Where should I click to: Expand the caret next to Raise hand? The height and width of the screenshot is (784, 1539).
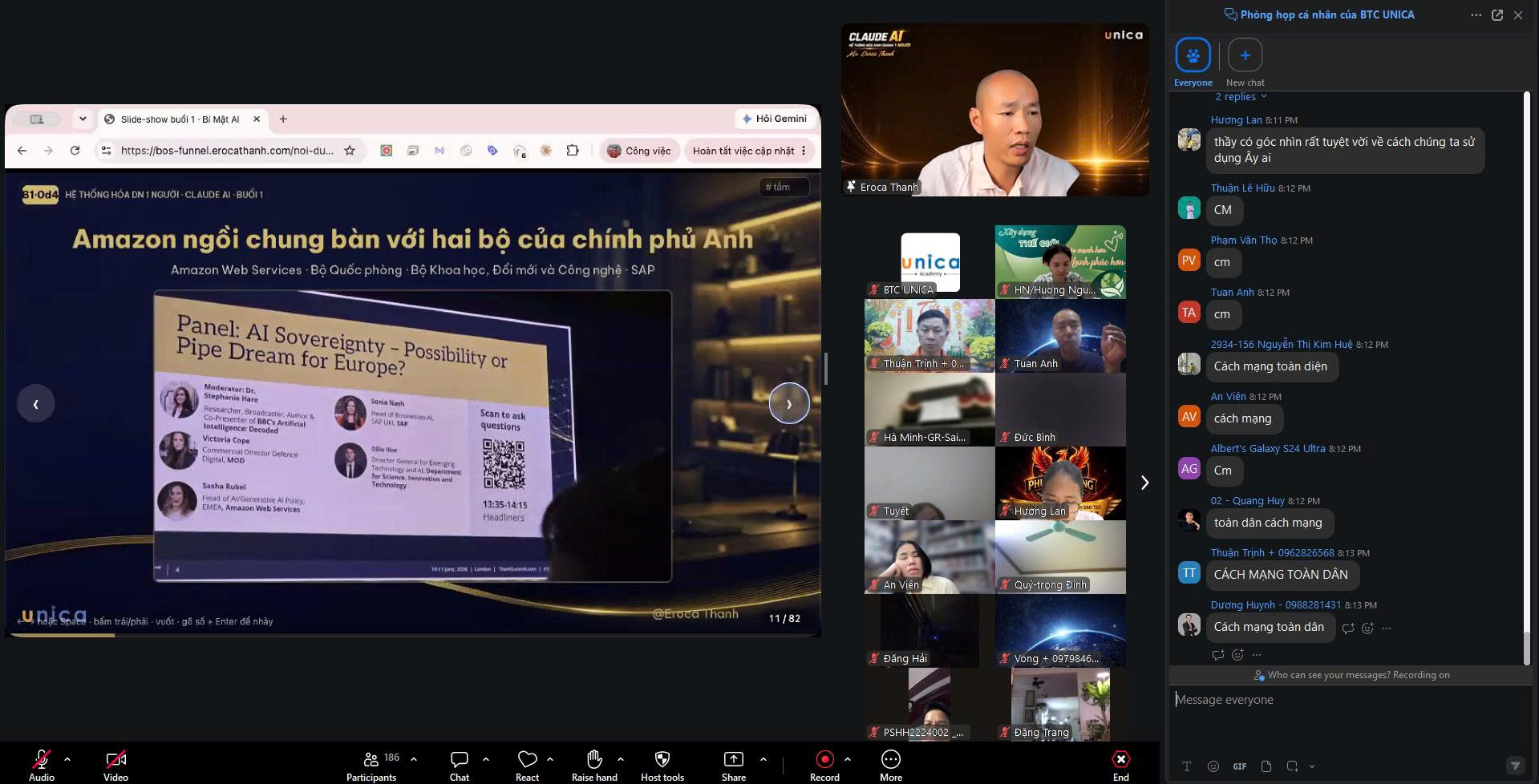pos(621,758)
